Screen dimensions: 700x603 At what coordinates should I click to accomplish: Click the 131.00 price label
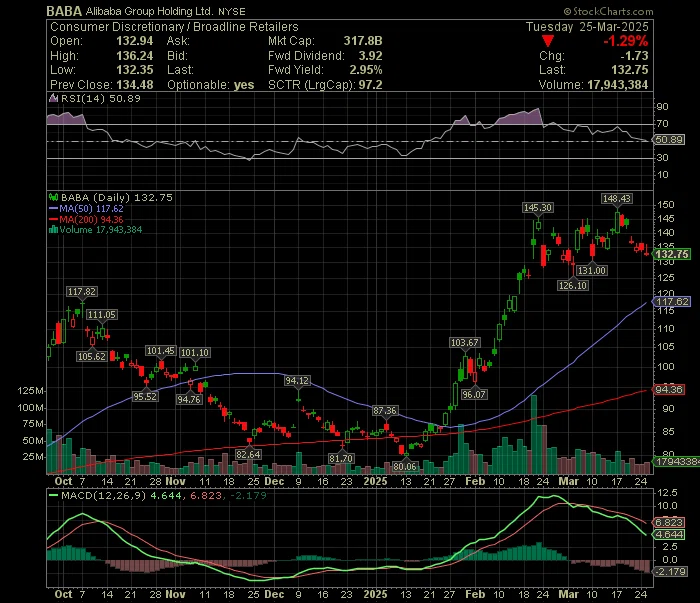pyautogui.click(x=592, y=270)
